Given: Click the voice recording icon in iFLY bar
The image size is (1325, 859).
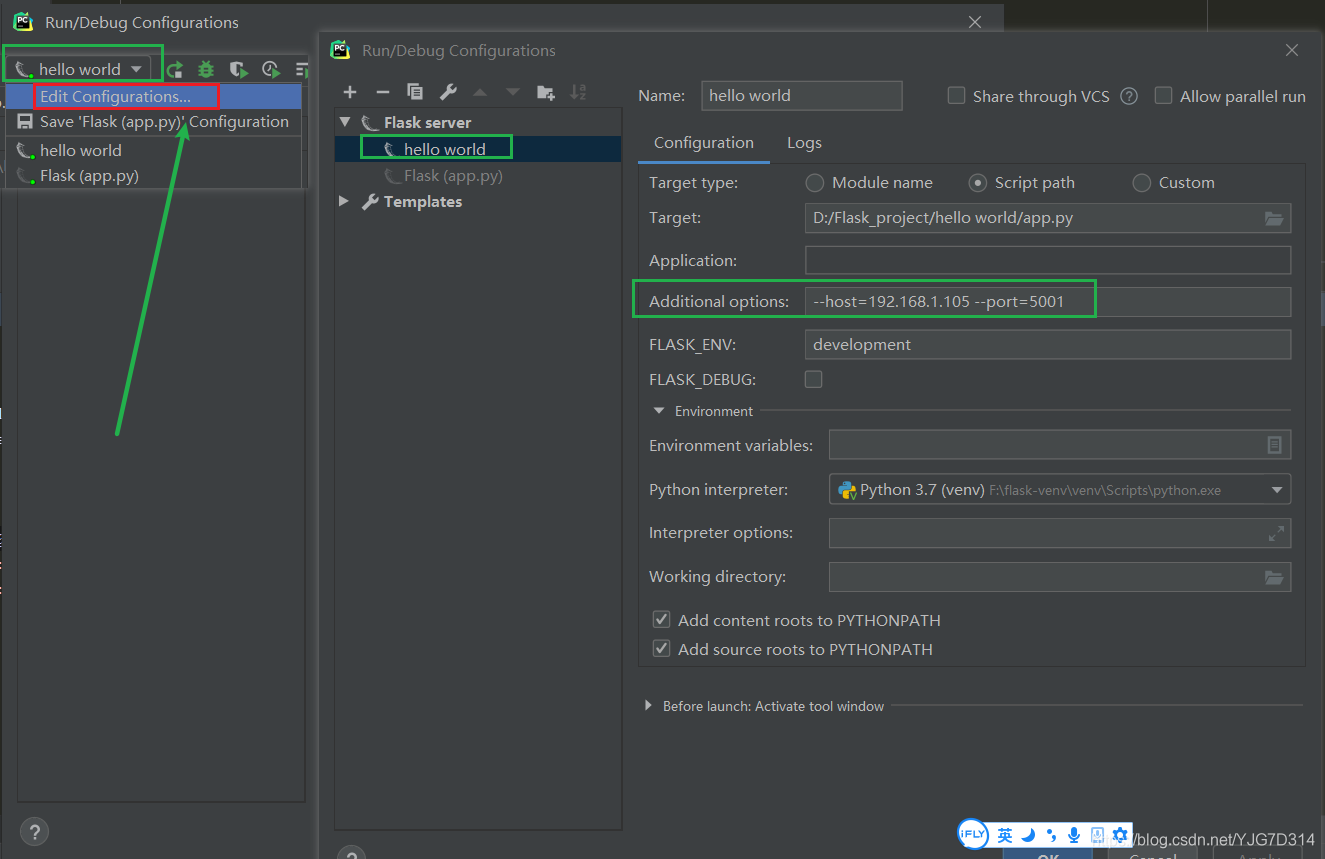Looking at the screenshot, I should coord(1097,834).
